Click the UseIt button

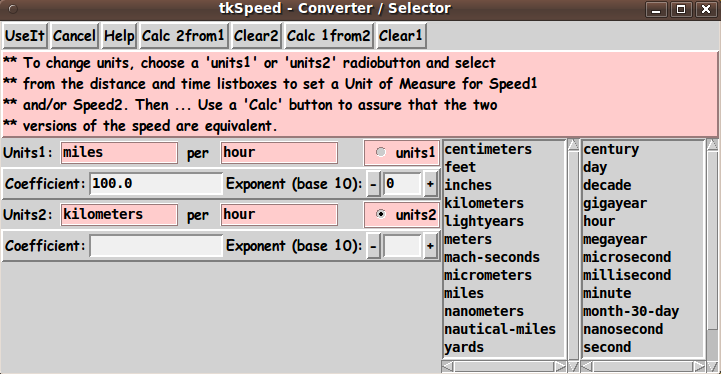(25, 35)
